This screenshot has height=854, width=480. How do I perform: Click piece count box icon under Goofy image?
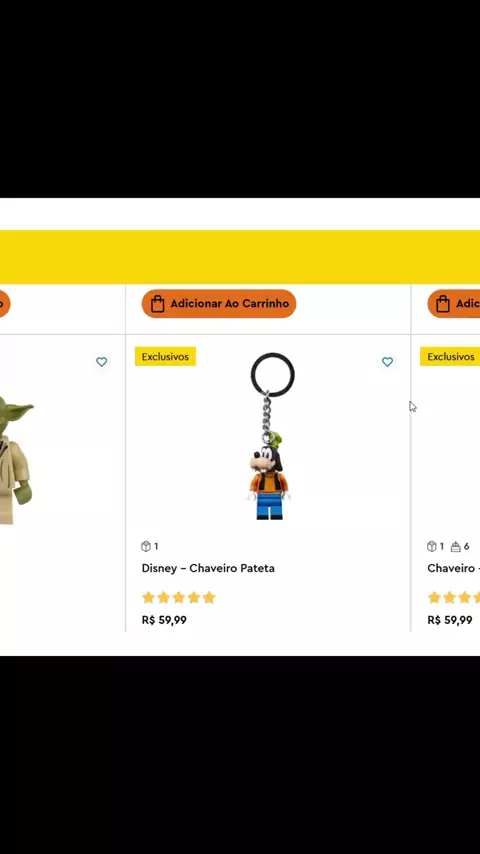click(145, 546)
